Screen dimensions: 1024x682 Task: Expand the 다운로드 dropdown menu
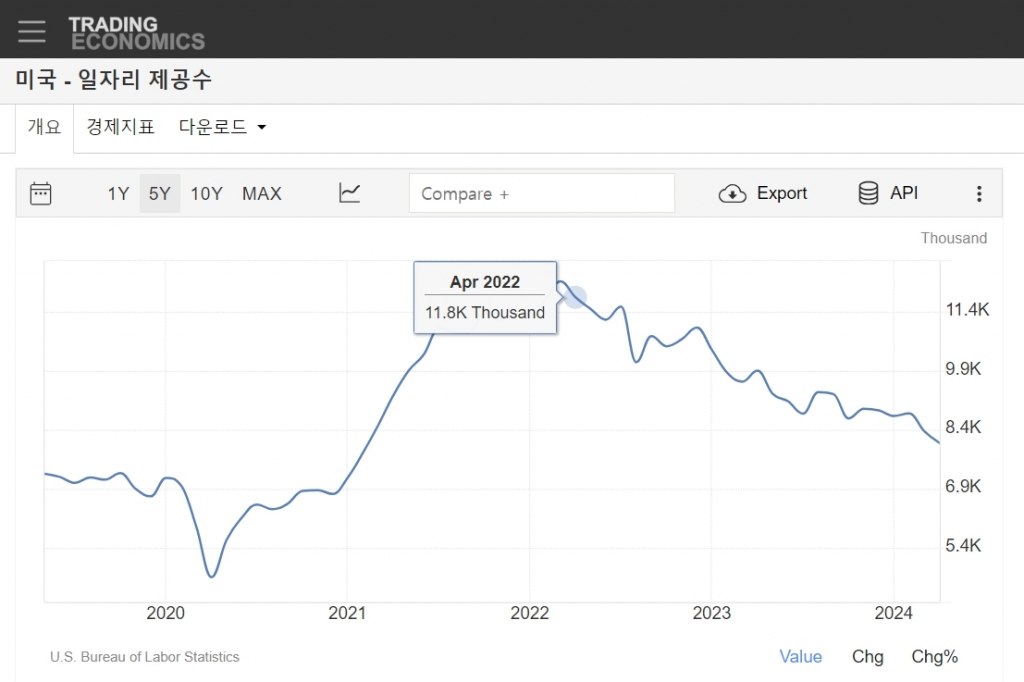tap(222, 127)
